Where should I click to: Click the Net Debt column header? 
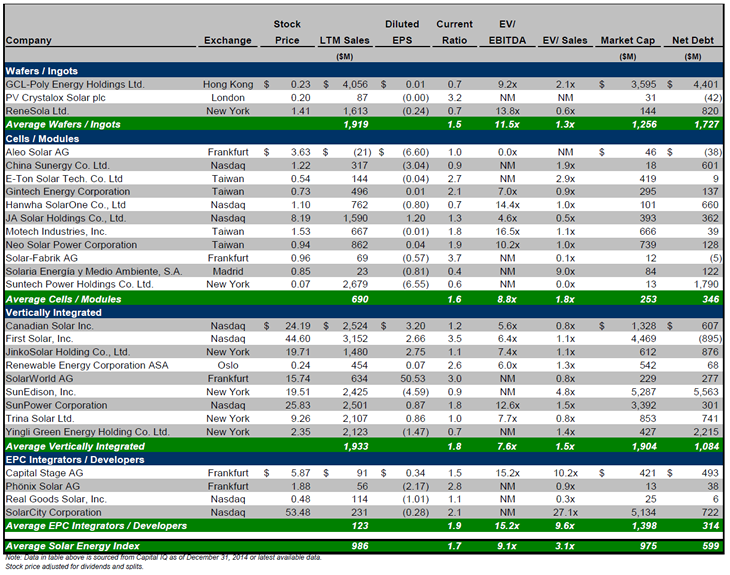point(693,41)
